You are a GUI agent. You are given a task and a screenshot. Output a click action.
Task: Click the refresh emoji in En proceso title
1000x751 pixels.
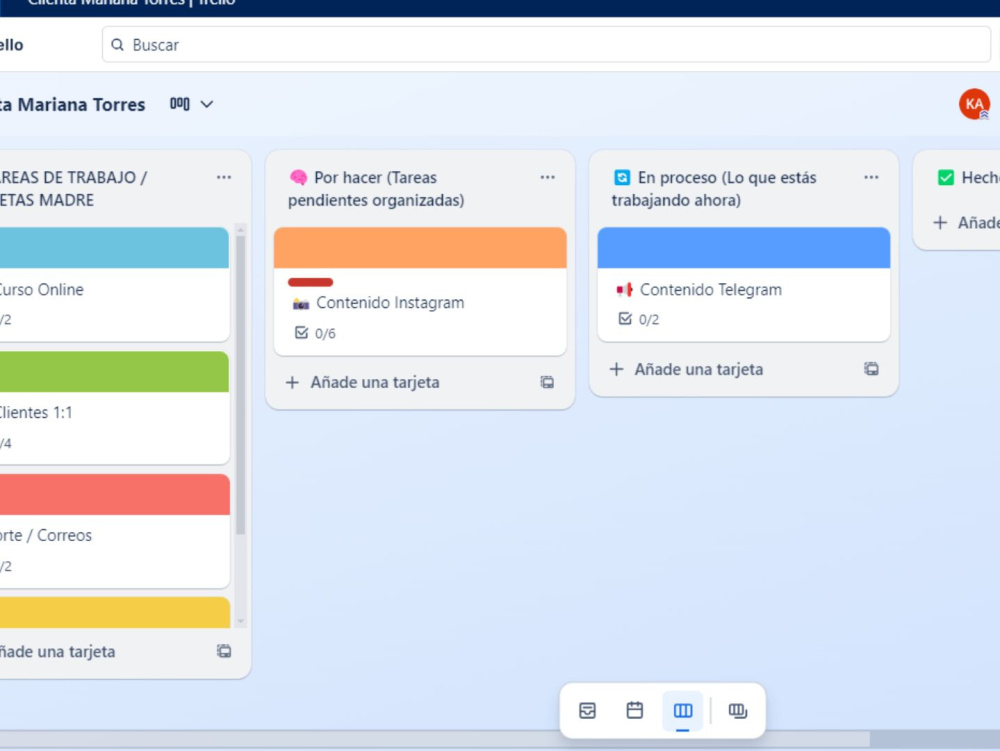pyautogui.click(x=622, y=177)
